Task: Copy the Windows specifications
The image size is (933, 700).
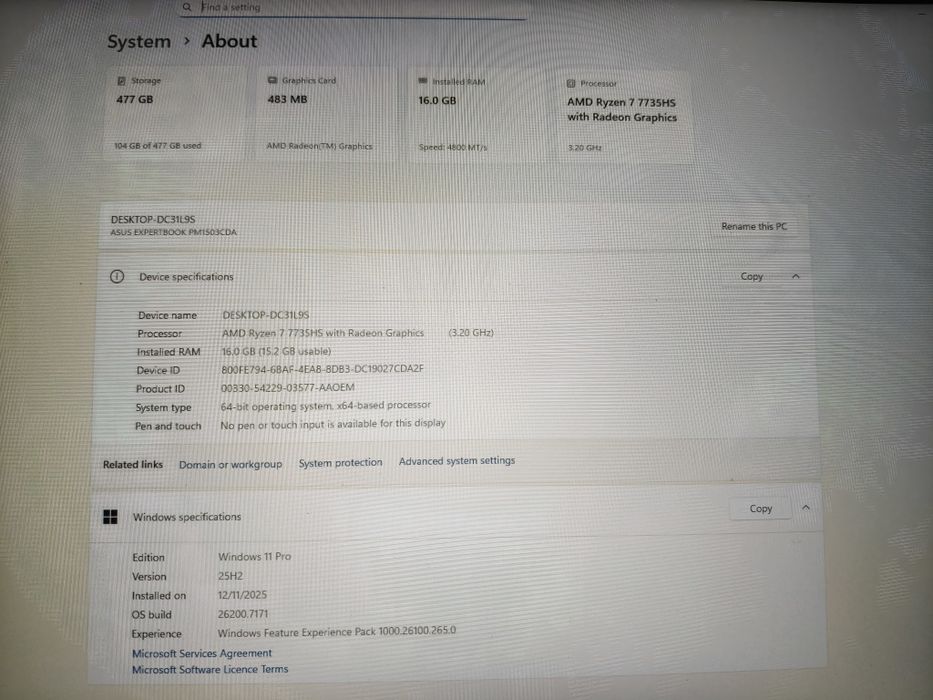Action: click(x=760, y=509)
